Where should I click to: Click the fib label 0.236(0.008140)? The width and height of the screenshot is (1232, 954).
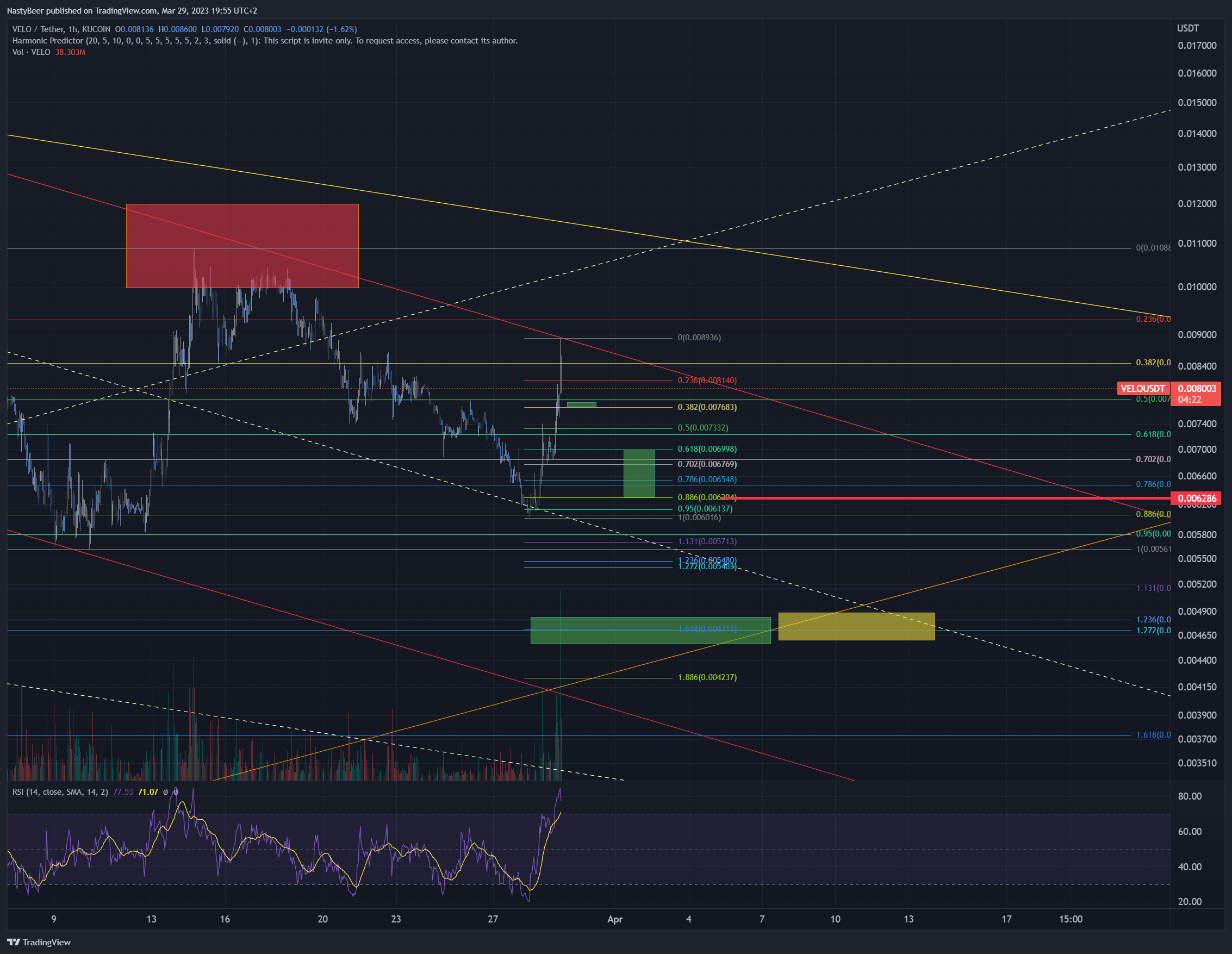coord(707,381)
